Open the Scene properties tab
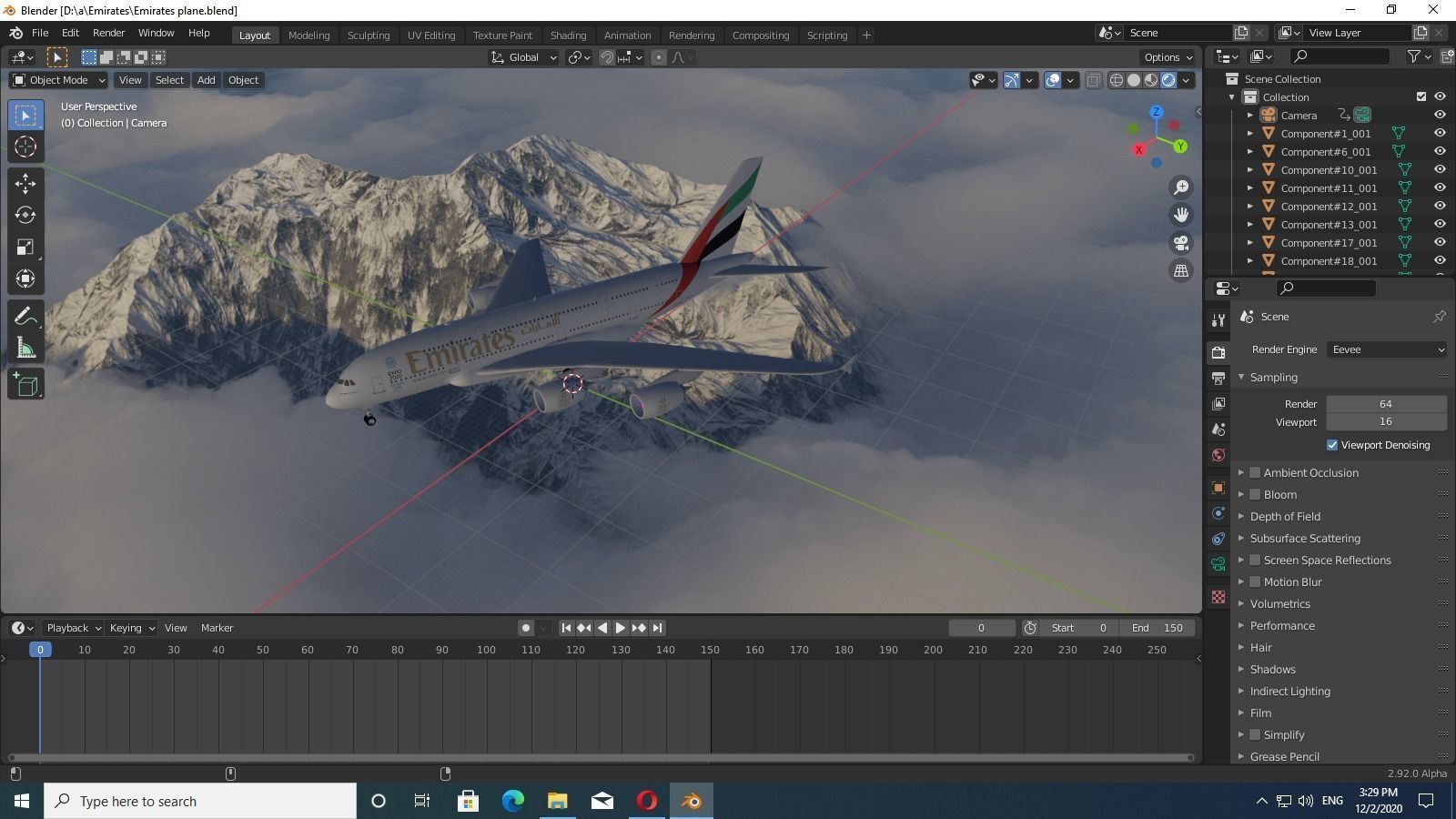The height and width of the screenshot is (819, 1456). click(x=1218, y=430)
